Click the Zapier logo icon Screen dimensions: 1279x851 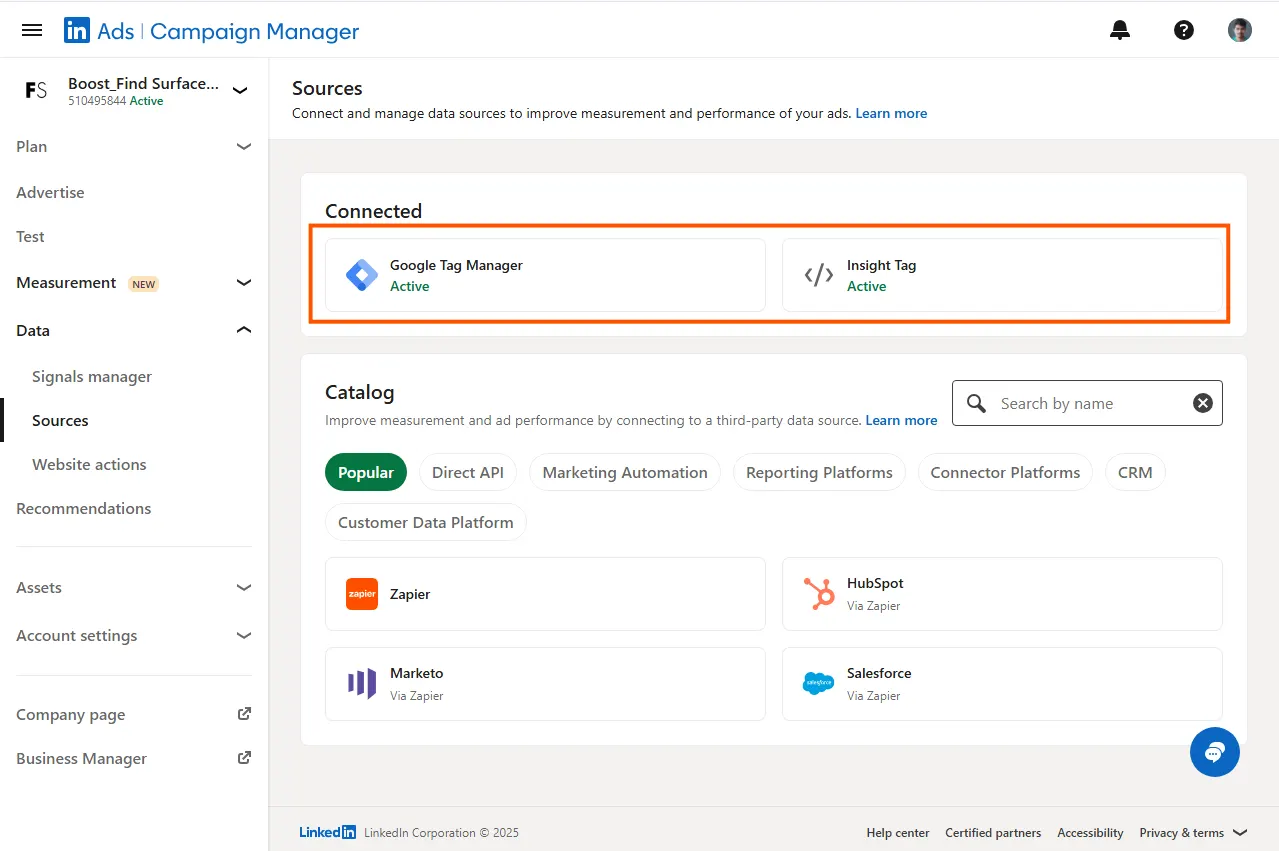tap(362, 594)
